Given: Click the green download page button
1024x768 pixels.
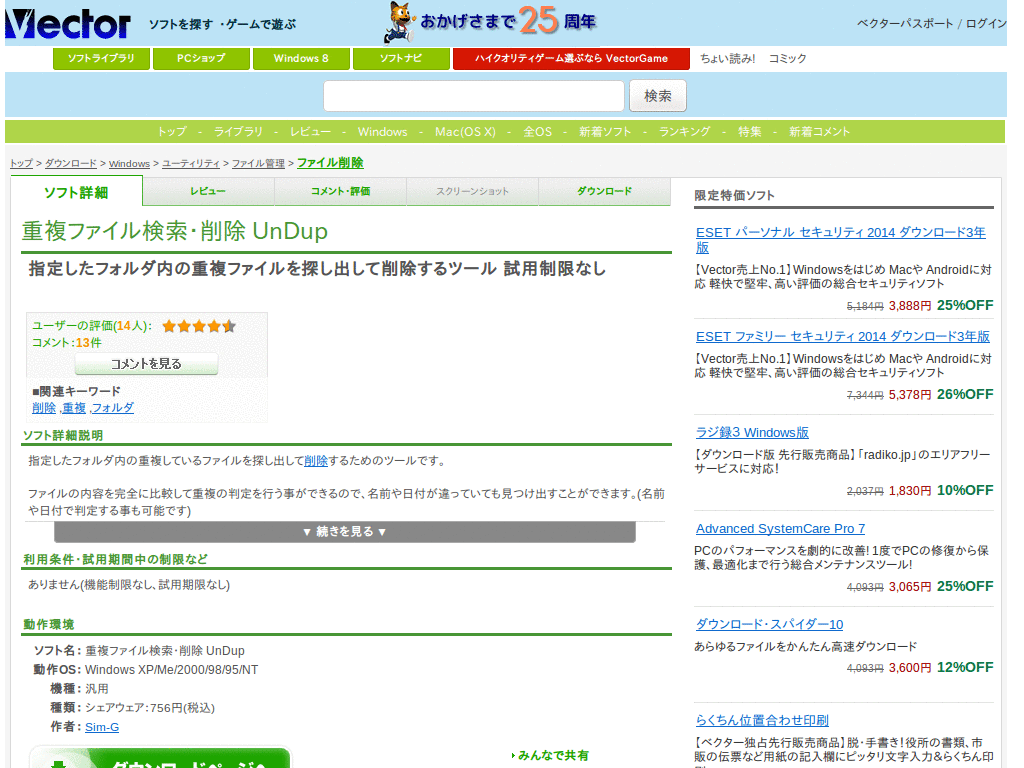Looking at the screenshot, I should tap(160, 759).
